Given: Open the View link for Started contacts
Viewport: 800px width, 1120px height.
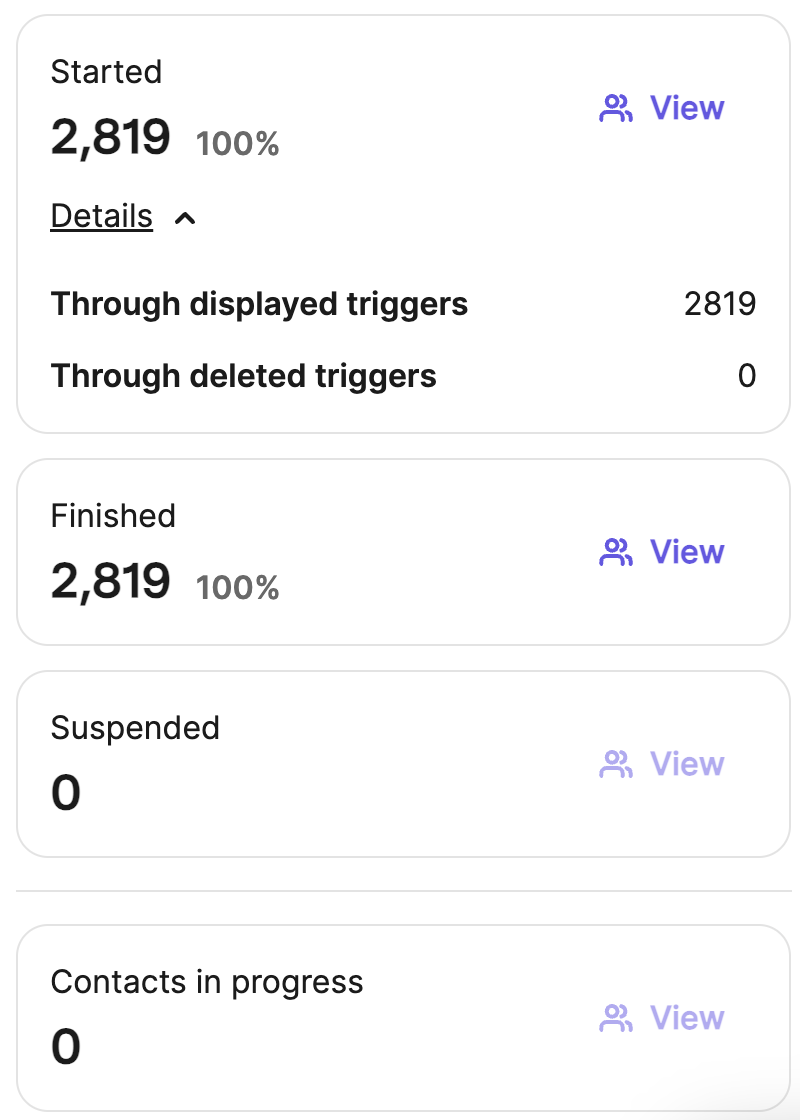Looking at the screenshot, I should tap(687, 108).
